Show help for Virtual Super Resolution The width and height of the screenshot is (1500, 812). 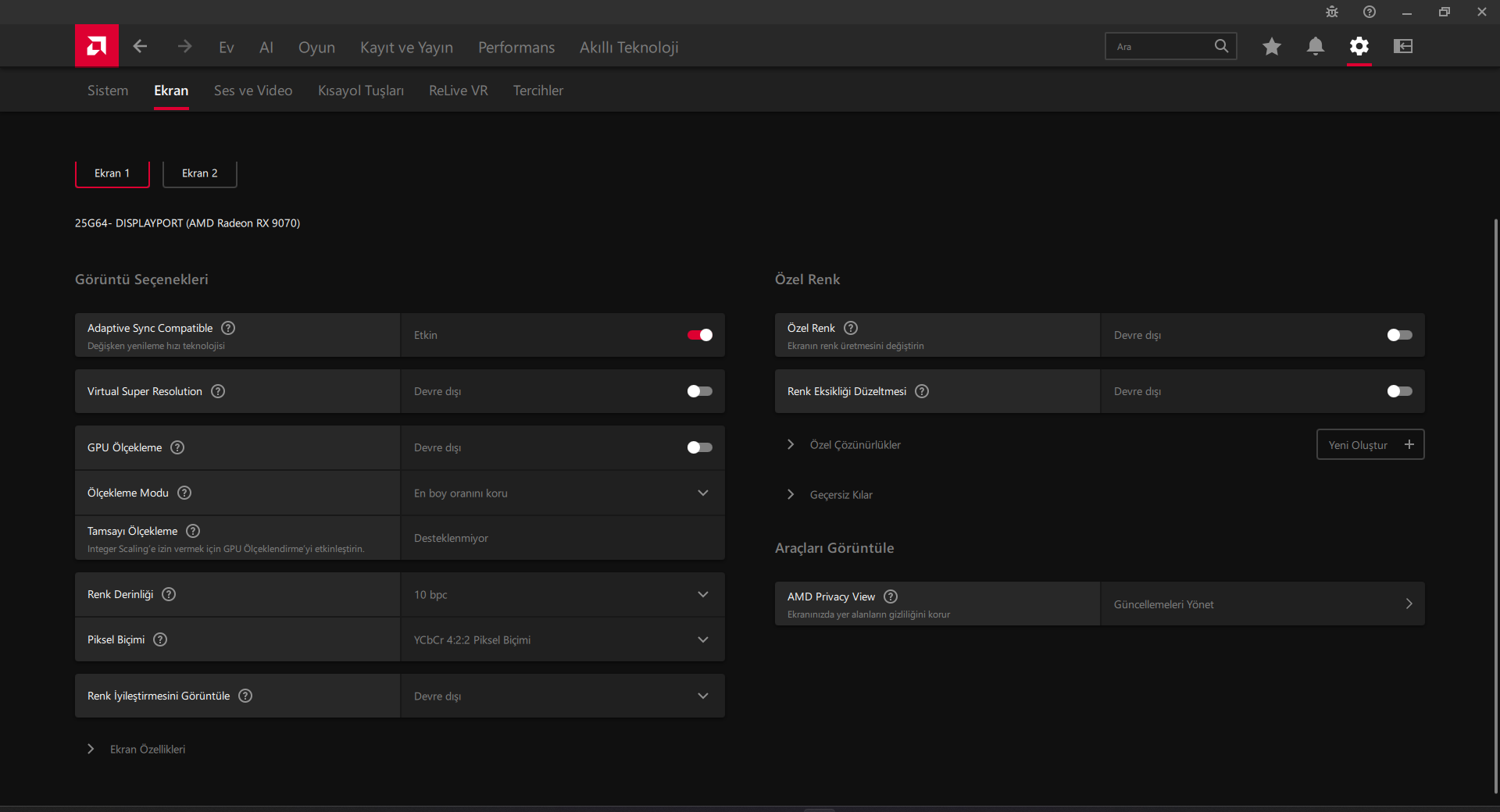click(218, 391)
